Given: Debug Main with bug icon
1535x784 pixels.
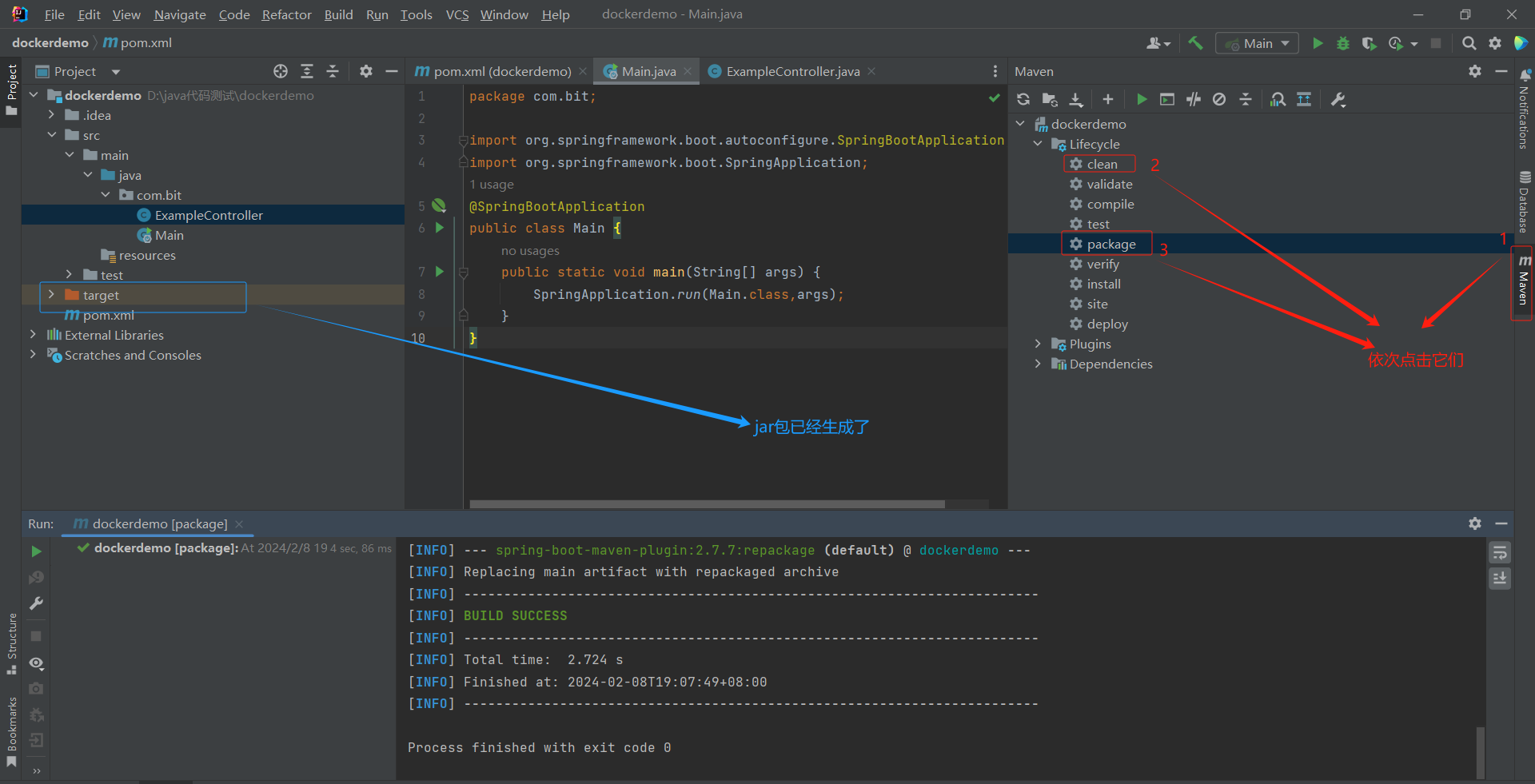Looking at the screenshot, I should (1343, 43).
